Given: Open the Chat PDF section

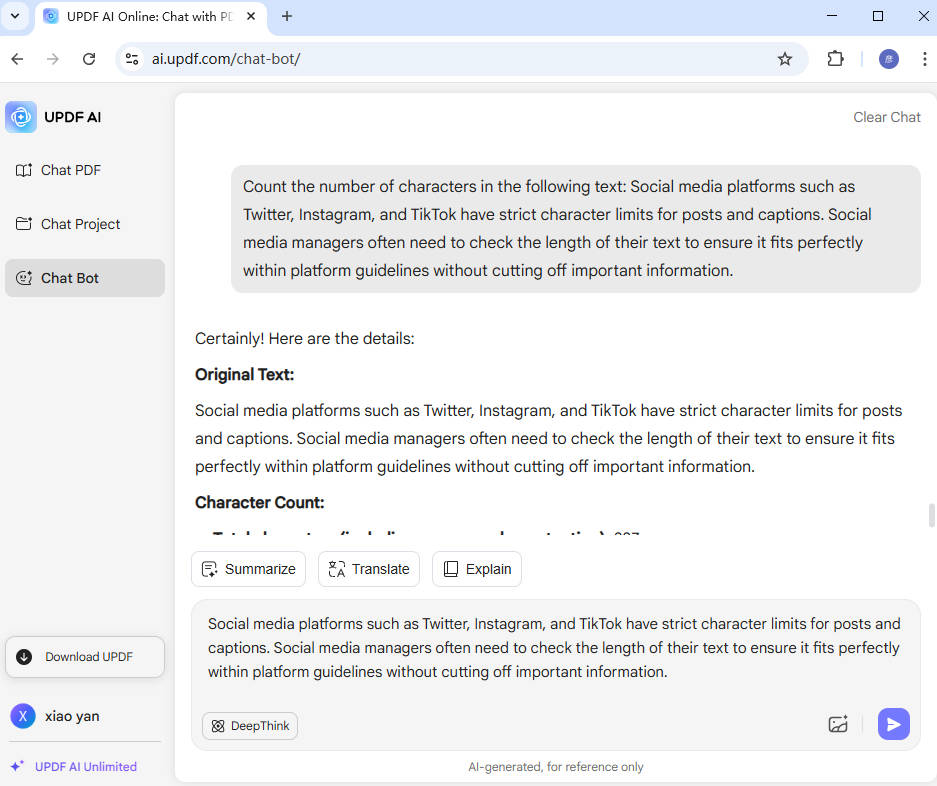Looking at the screenshot, I should point(59,170).
